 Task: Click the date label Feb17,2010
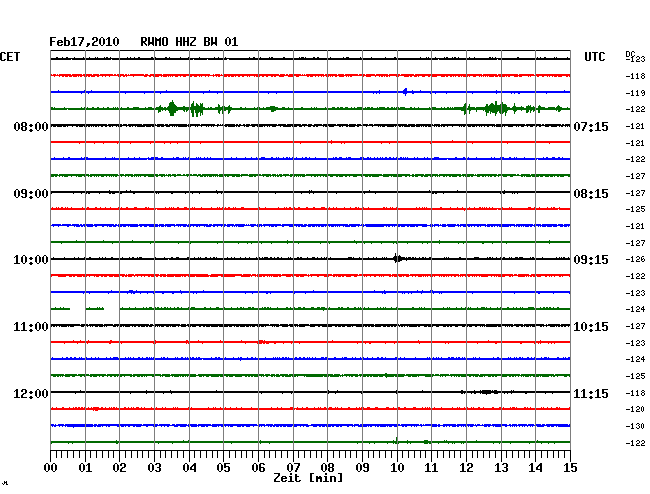tap(84, 42)
